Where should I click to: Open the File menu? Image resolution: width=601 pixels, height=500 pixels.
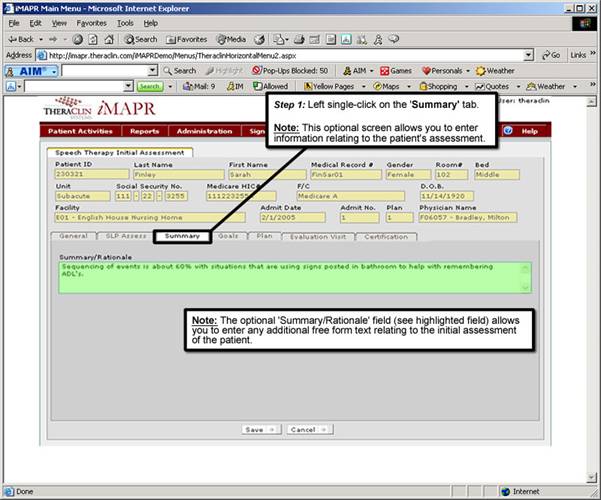(x=14, y=23)
